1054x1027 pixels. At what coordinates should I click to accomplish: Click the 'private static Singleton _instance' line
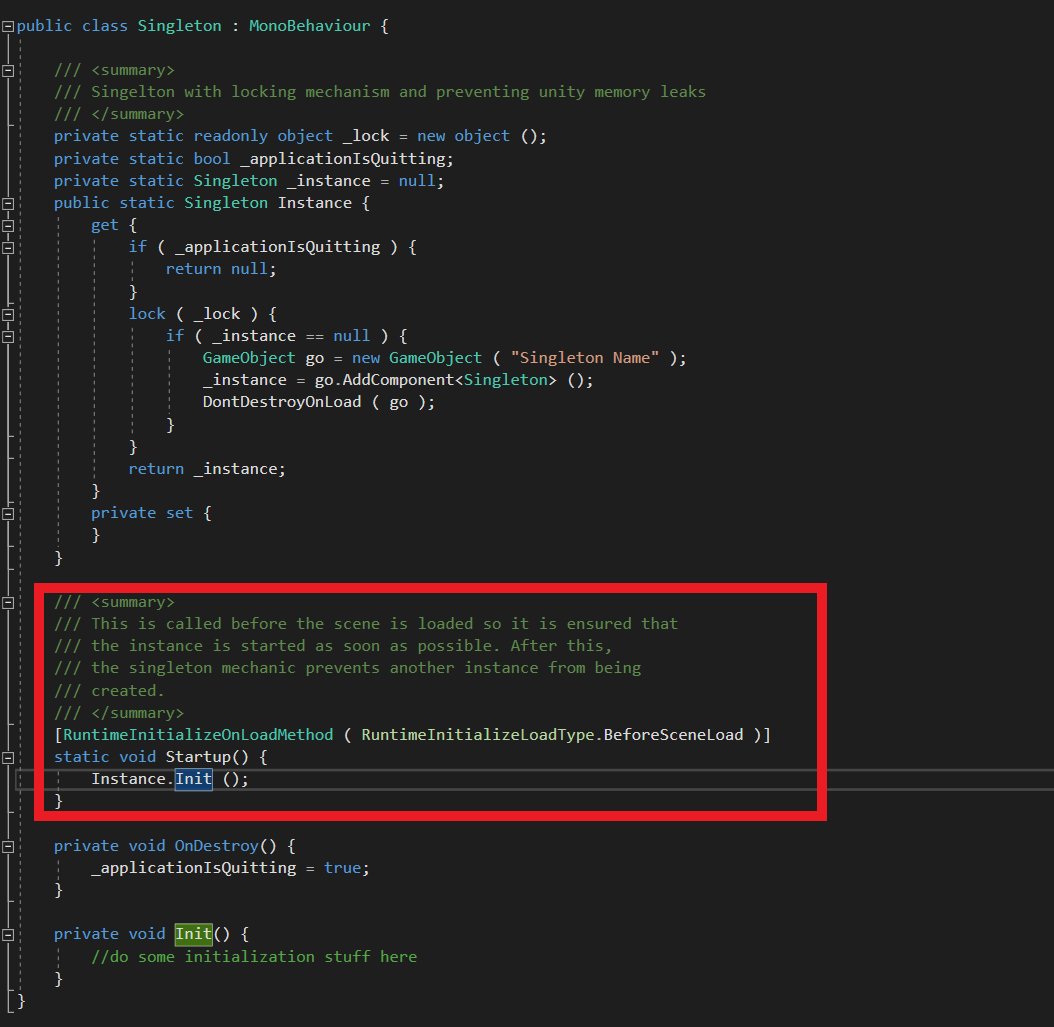pos(249,181)
